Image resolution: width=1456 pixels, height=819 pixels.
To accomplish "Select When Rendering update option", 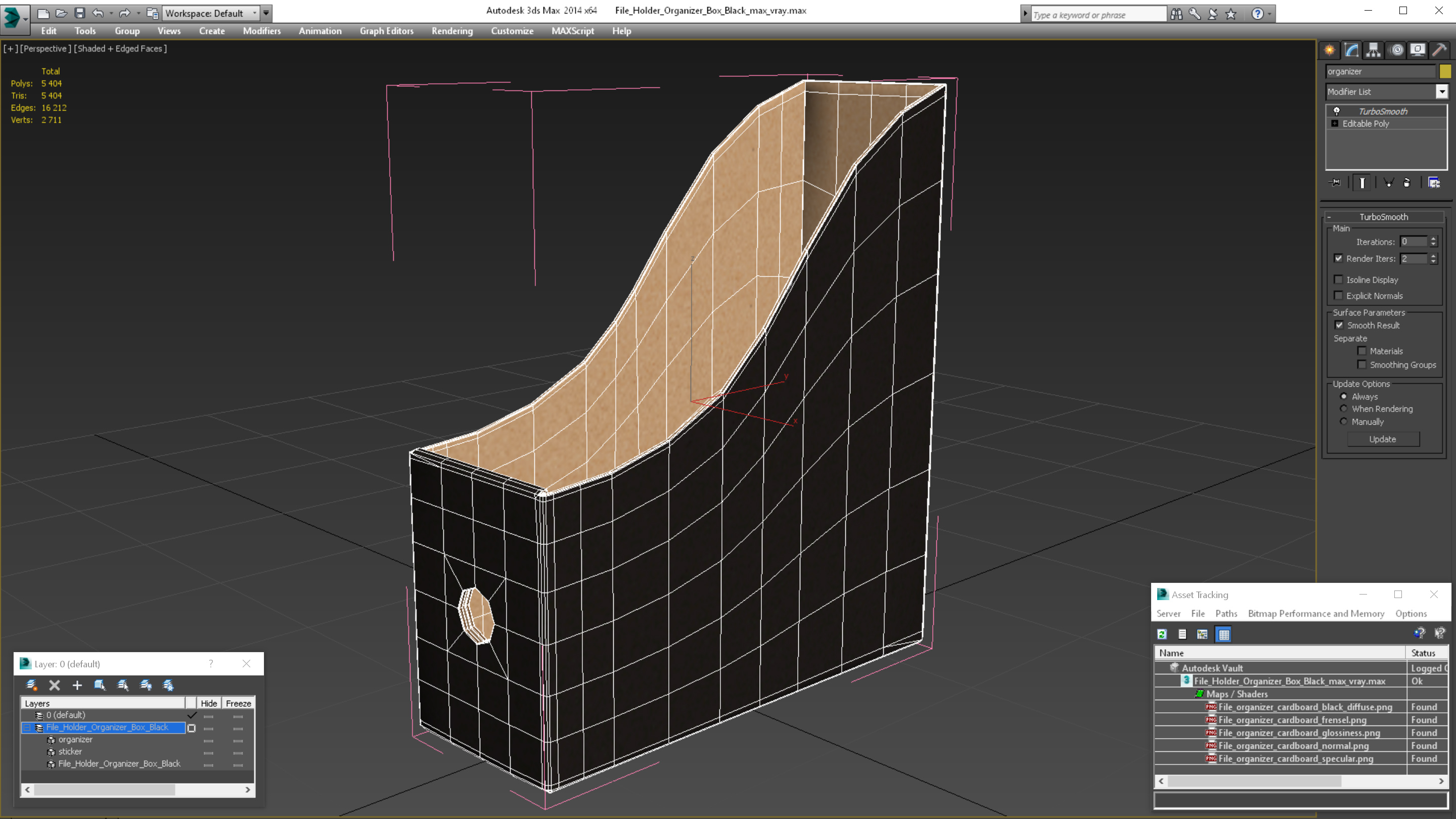I will pyautogui.click(x=1344, y=408).
